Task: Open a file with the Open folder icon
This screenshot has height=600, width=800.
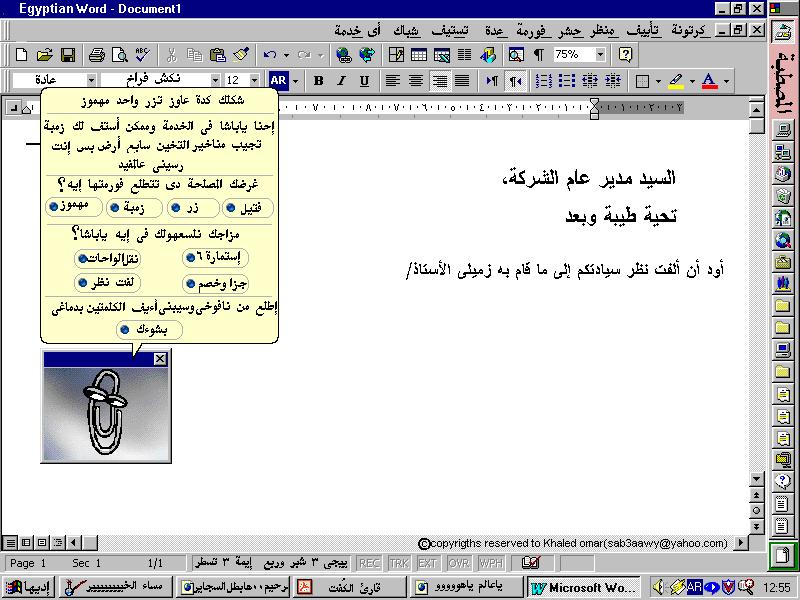Action: coord(44,55)
